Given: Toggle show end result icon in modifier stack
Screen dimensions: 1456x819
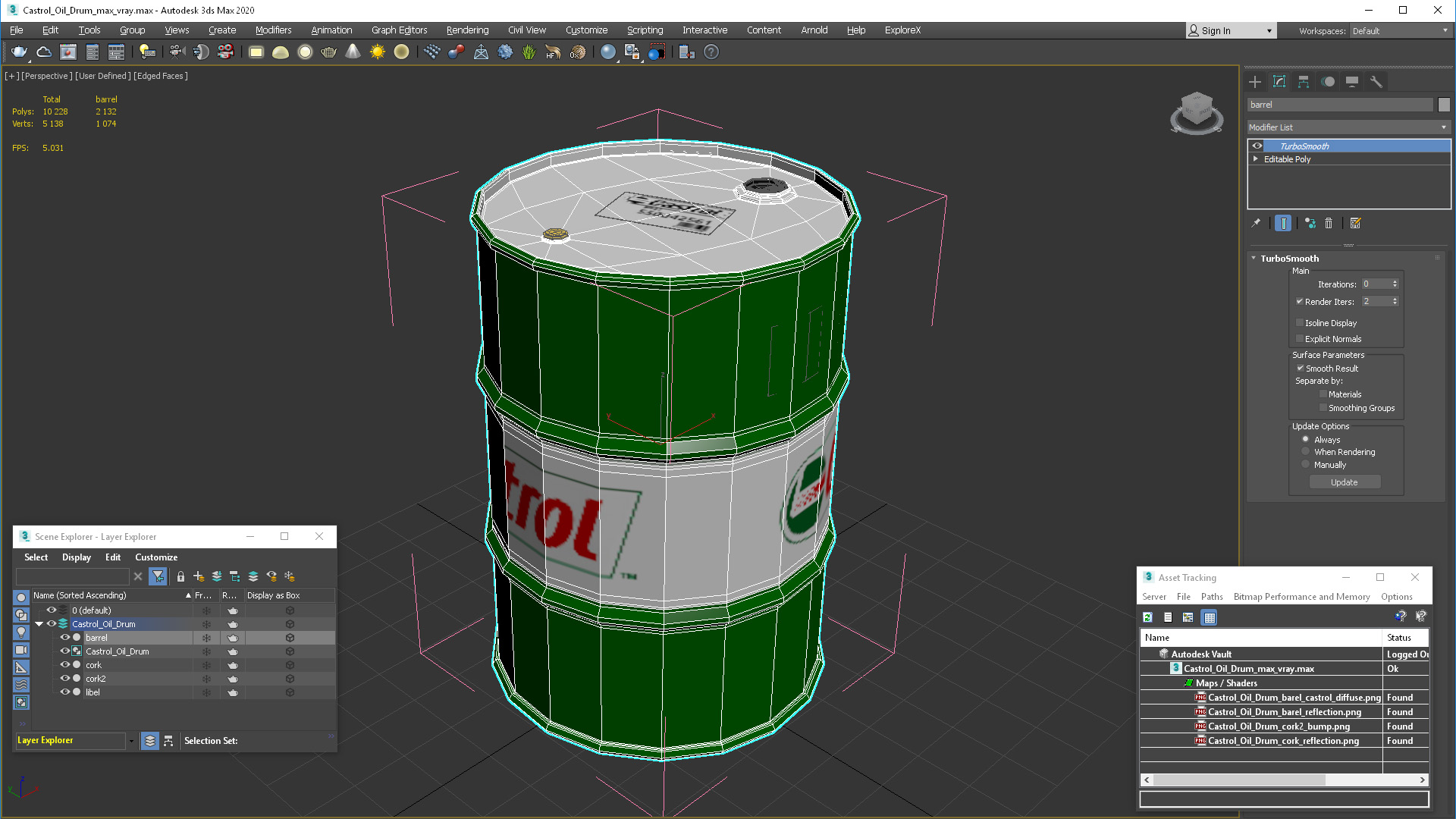Looking at the screenshot, I should pos(1283,223).
